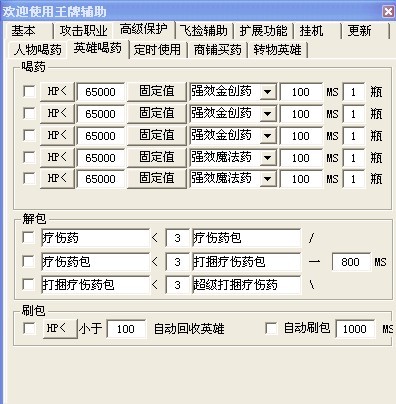
Task: Select the 1000 MS 自动刷包 interval field
Action: [x=355, y=329]
